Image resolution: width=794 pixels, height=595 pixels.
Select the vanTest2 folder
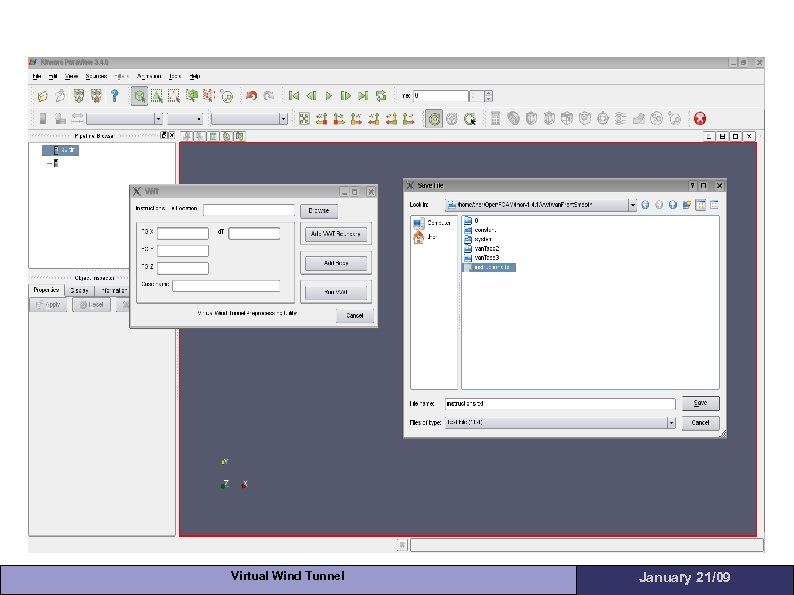(482, 249)
